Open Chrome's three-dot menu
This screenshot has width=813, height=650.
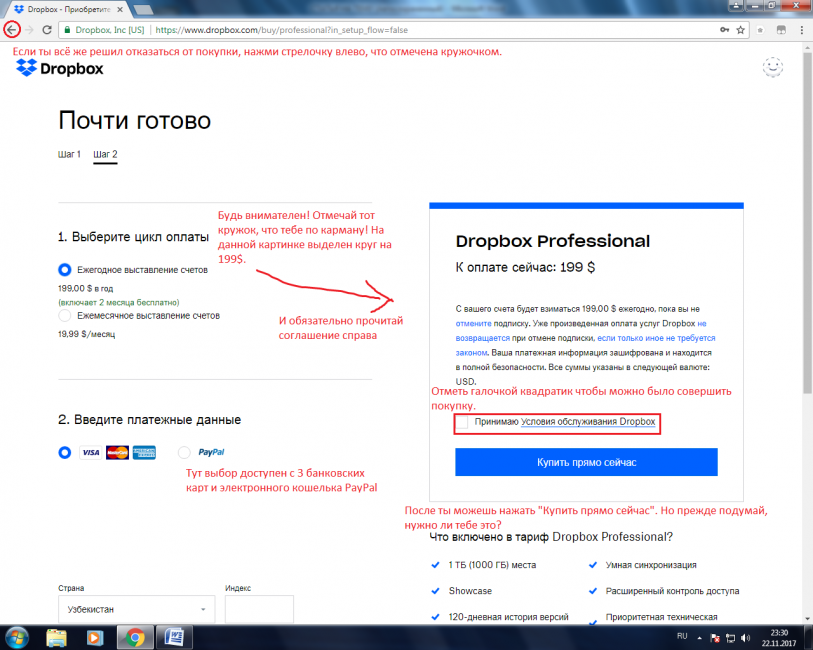click(802, 30)
